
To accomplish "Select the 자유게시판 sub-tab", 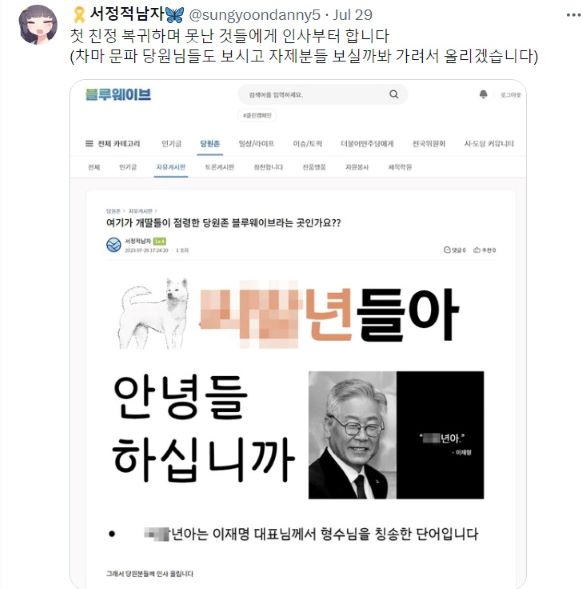I will (171, 167).
